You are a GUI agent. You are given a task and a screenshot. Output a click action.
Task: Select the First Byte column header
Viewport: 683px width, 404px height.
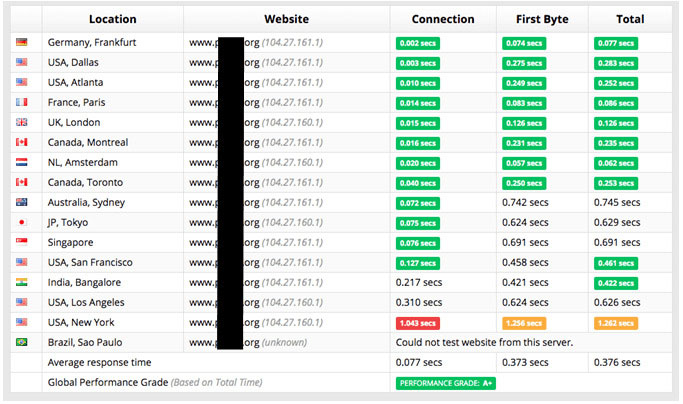point(542,19)
